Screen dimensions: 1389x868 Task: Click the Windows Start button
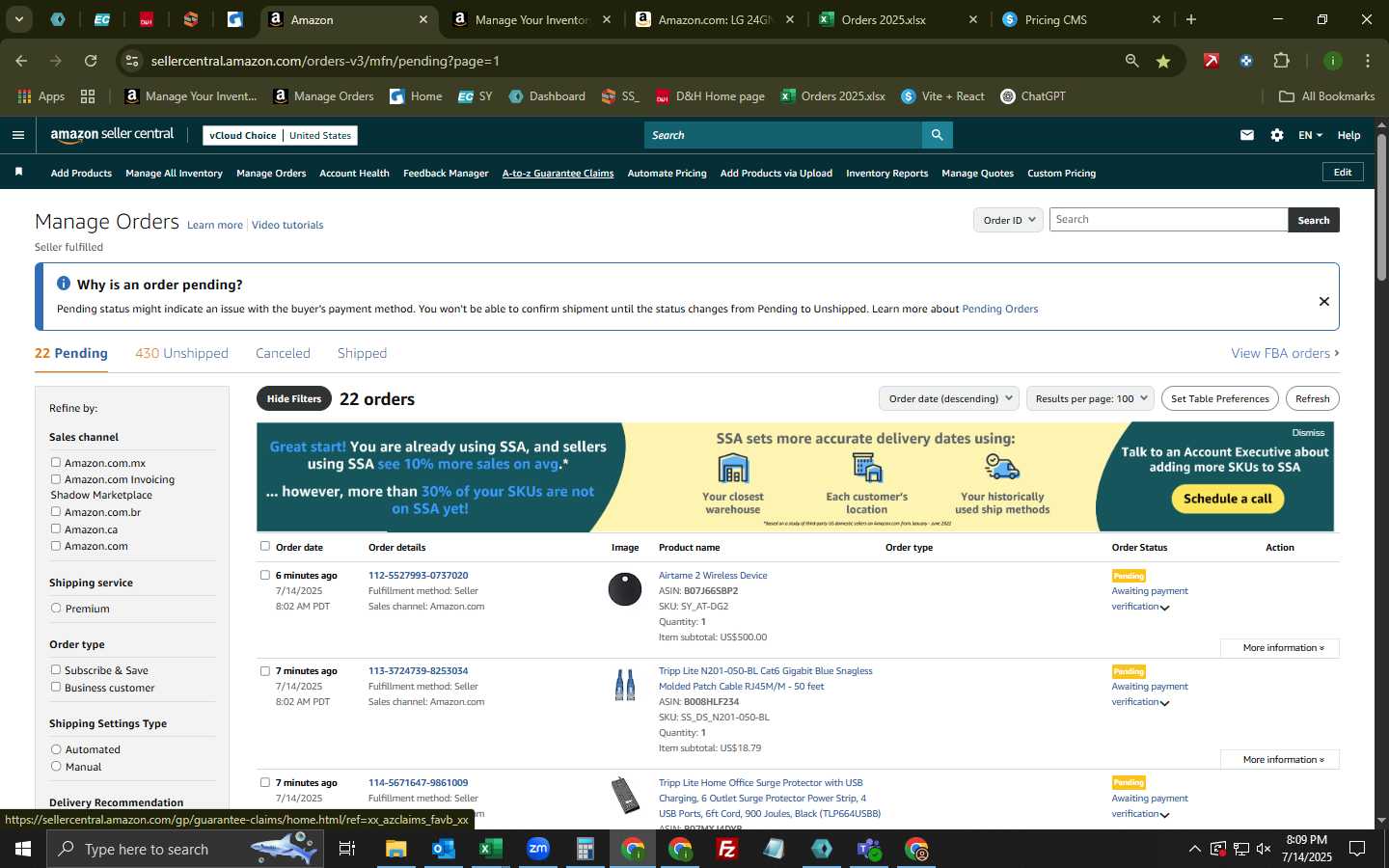click(23, 849)
